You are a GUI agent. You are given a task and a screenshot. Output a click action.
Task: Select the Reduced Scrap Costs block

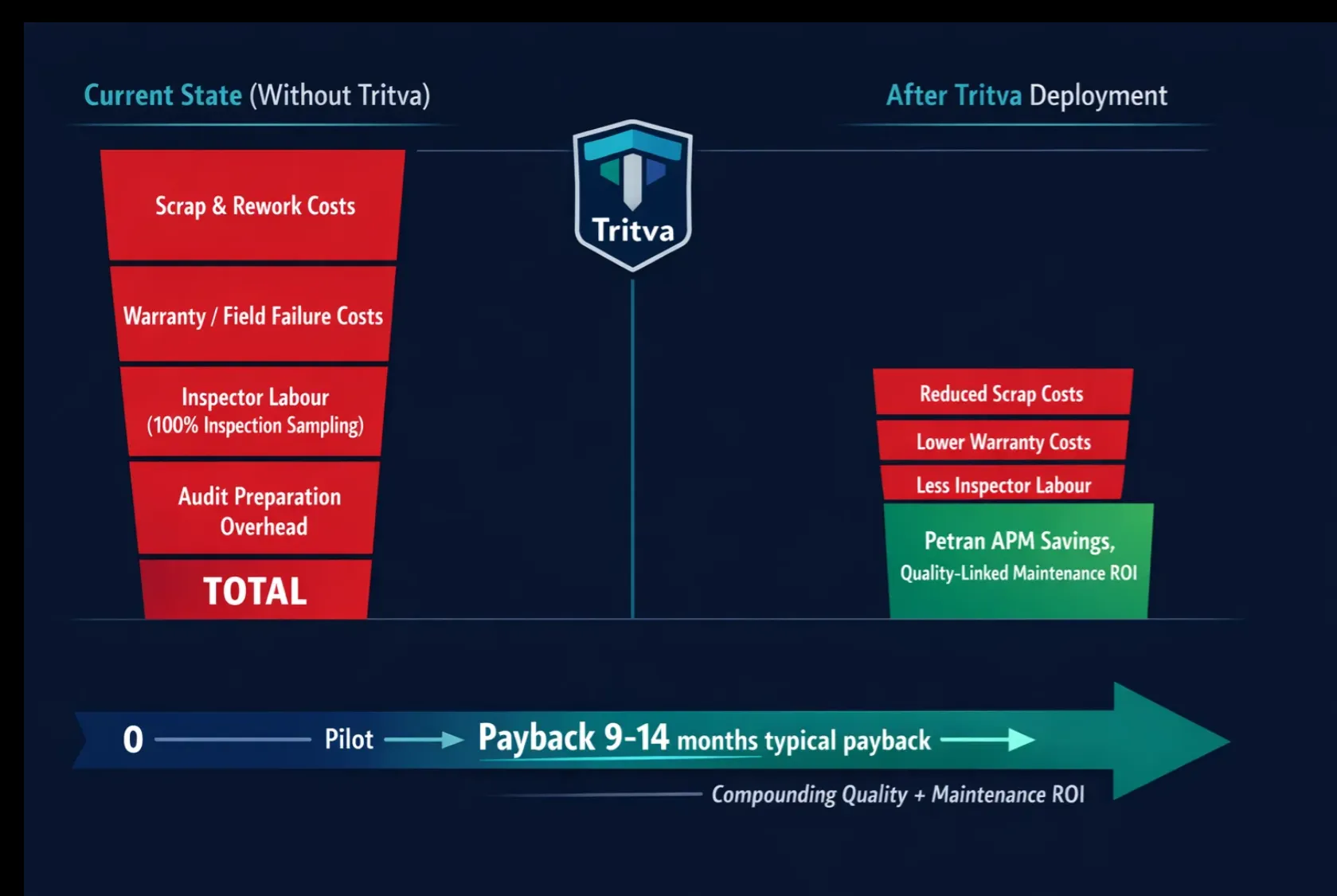coord(1002,393)
